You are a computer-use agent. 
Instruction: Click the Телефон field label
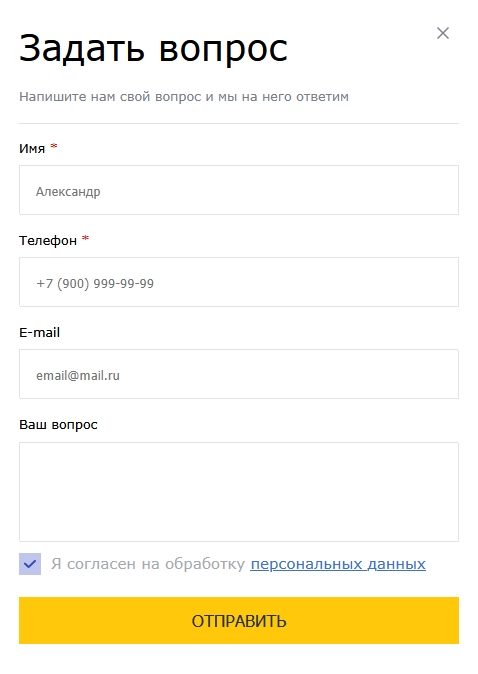pyautogui.click(x=48, y=241)
